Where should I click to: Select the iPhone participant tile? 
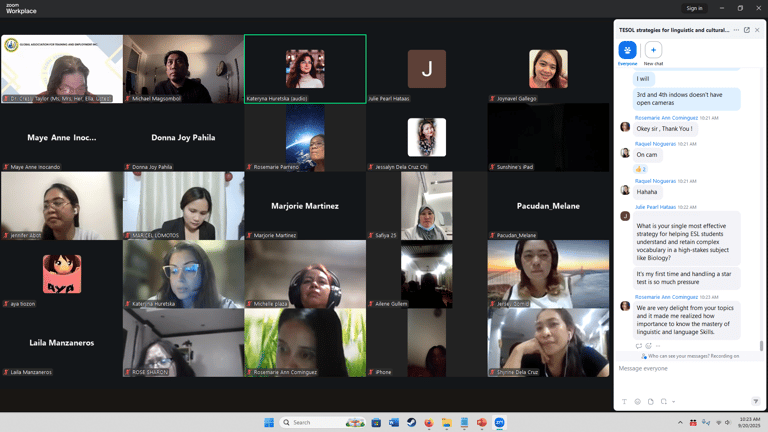pyautogui.click(x=427, y=343)
